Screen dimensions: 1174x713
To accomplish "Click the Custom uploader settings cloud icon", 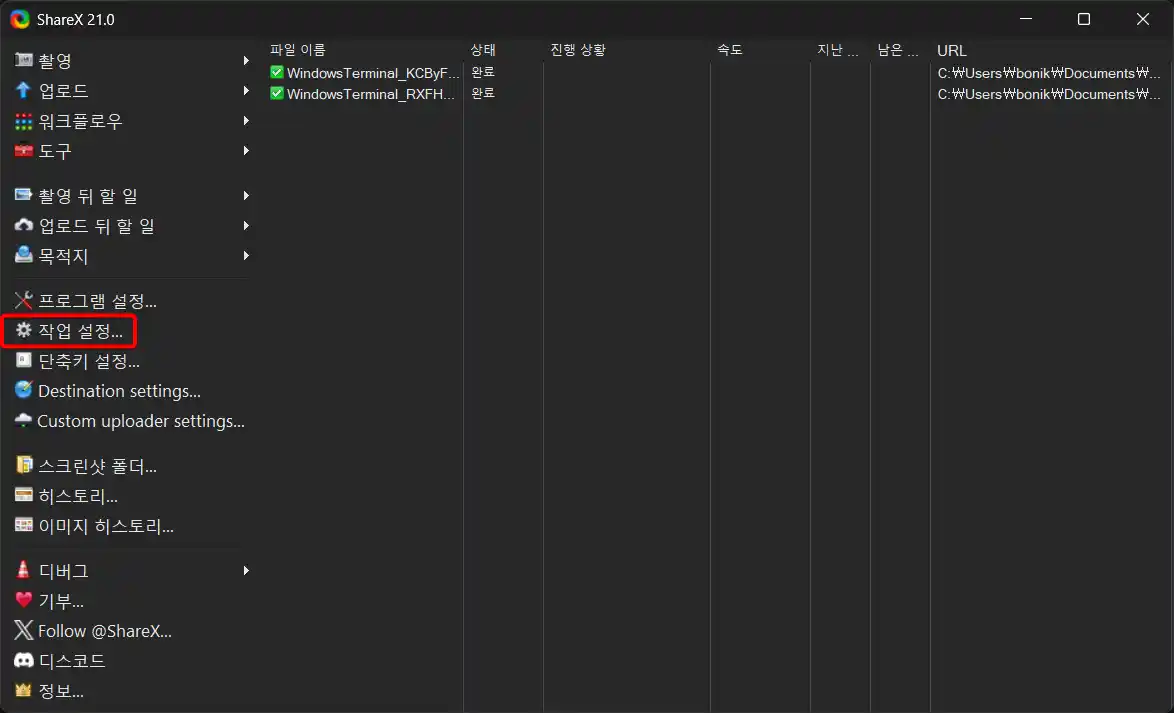I will tap(23, 421).
